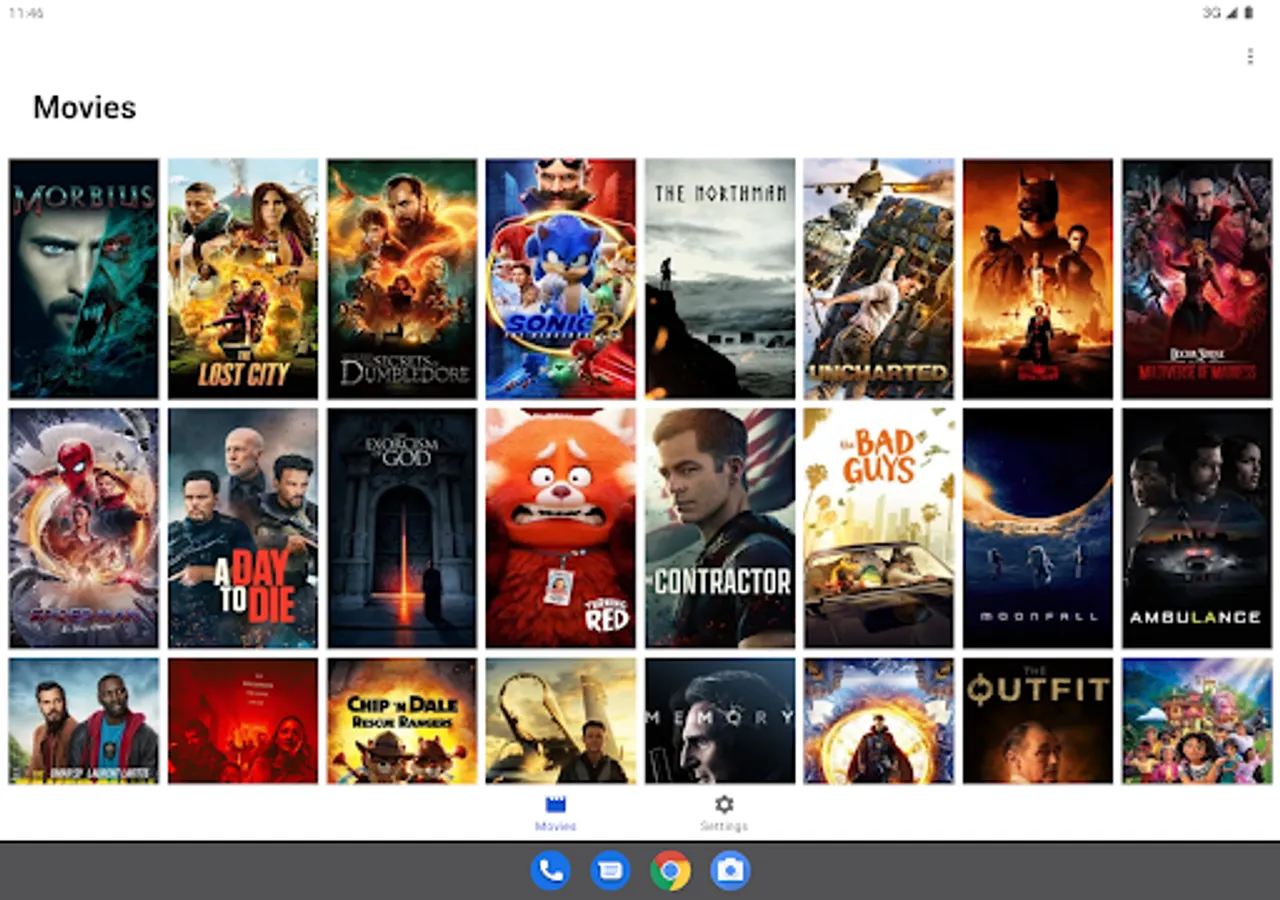Viewport: 1280px width, 900px height.
Task: Open the Morbius movie poster
Action: click(x=84, y=279)
